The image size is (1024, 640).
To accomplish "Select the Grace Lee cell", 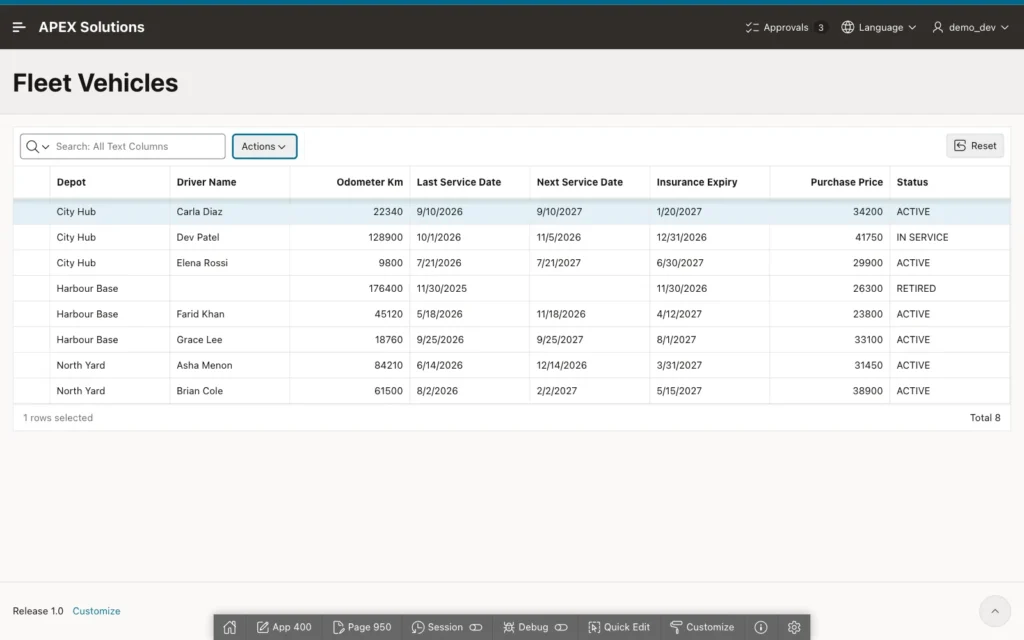I will 230,340.
